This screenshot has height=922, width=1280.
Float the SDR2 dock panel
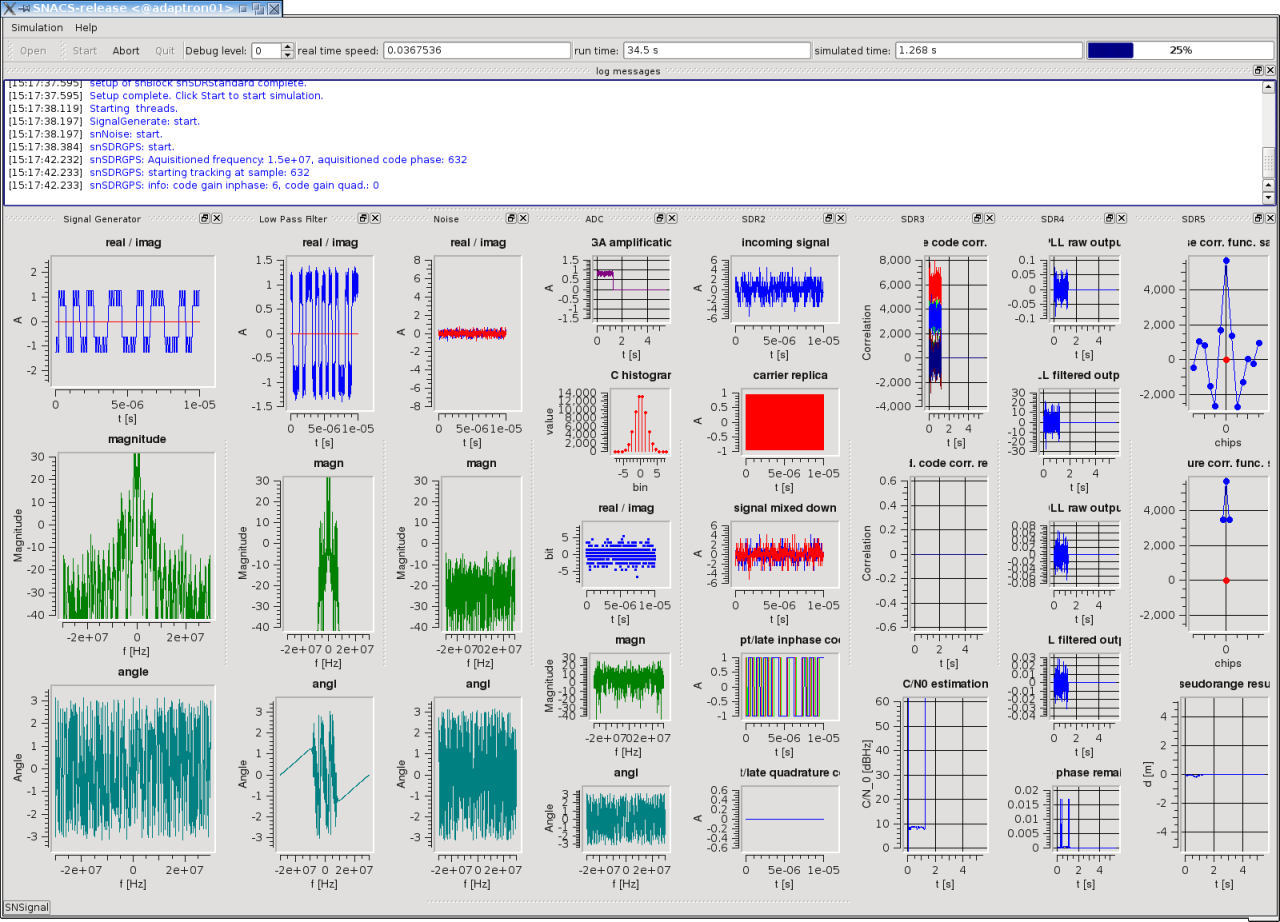click(x=830, y=218)
